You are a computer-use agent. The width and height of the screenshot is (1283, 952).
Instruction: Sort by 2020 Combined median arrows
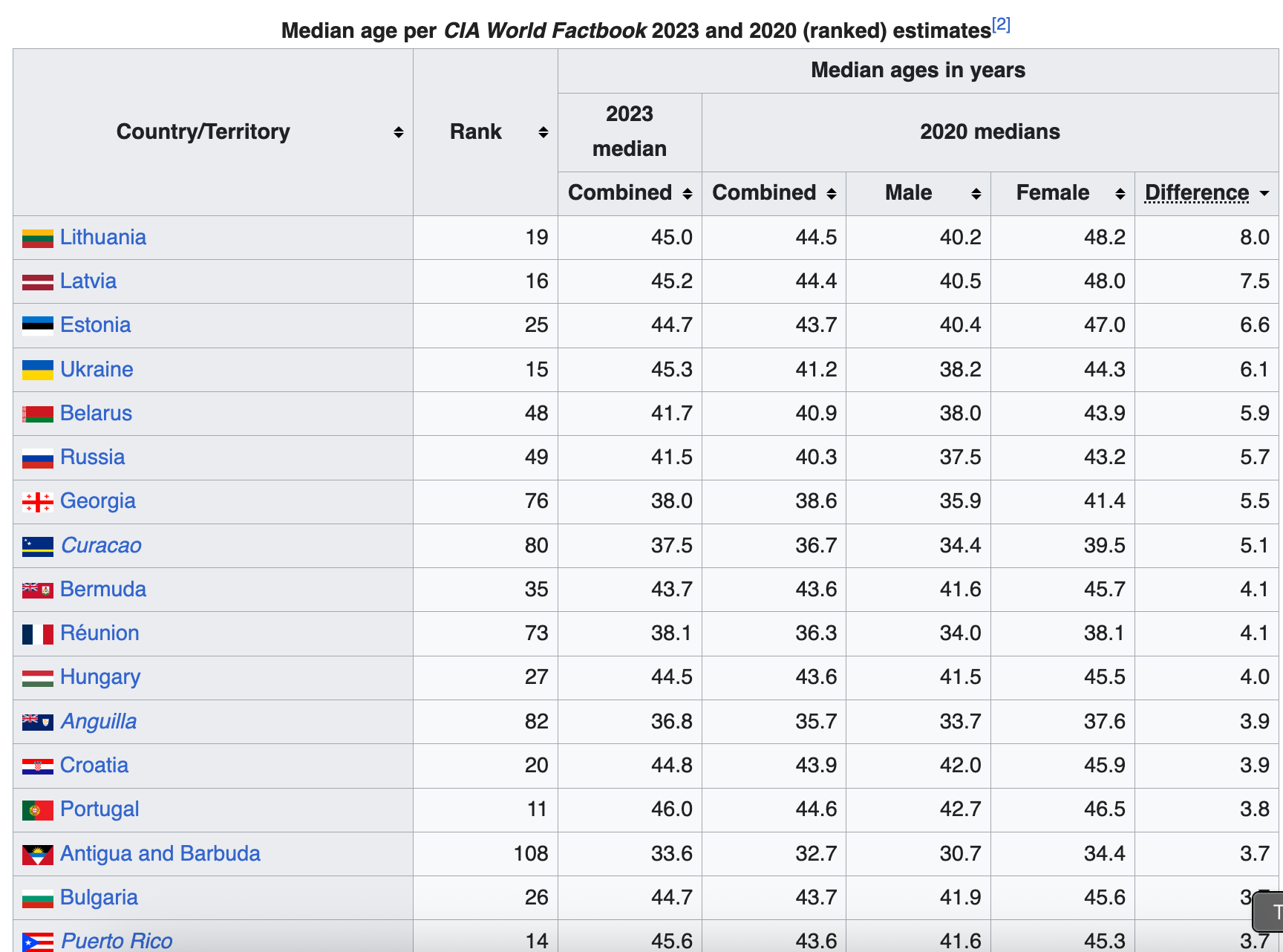point(831,194)
